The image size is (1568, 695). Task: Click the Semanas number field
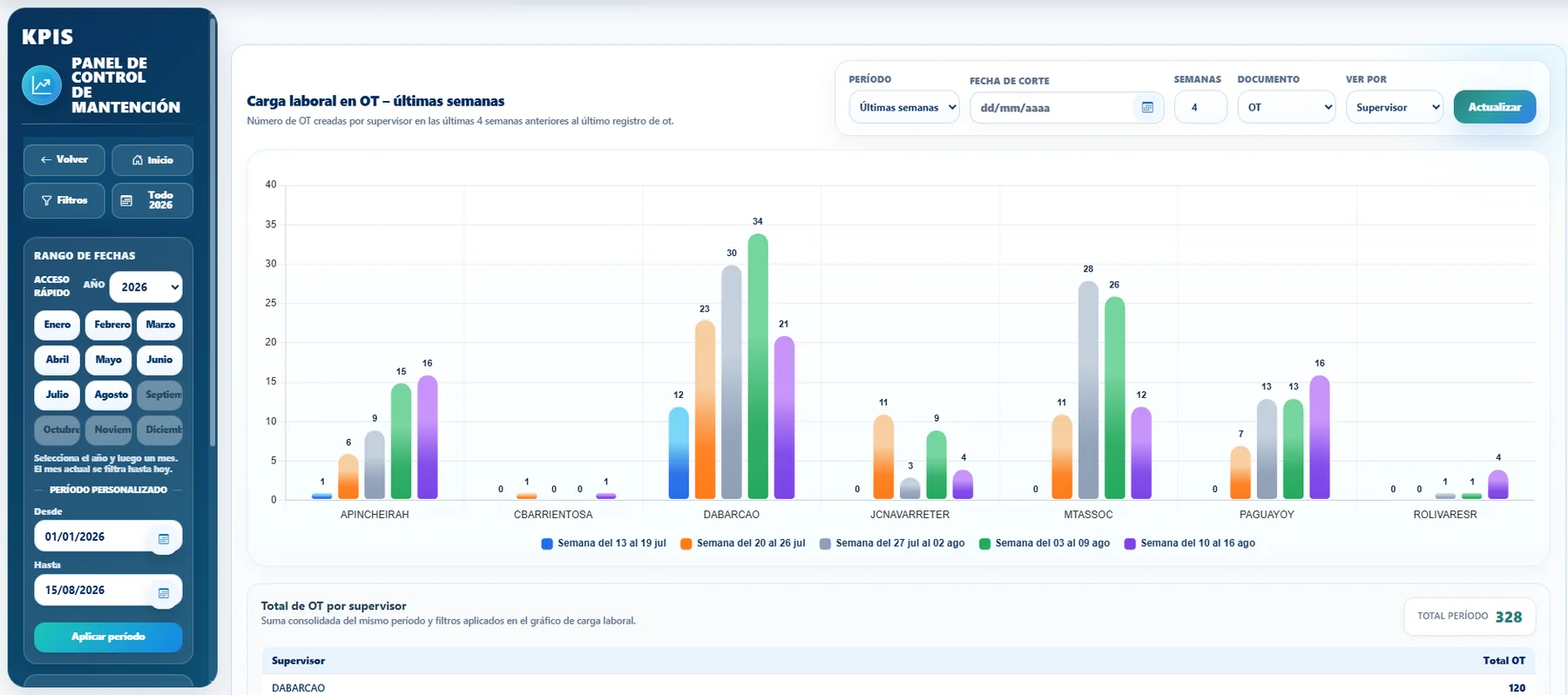[1200, 107]
